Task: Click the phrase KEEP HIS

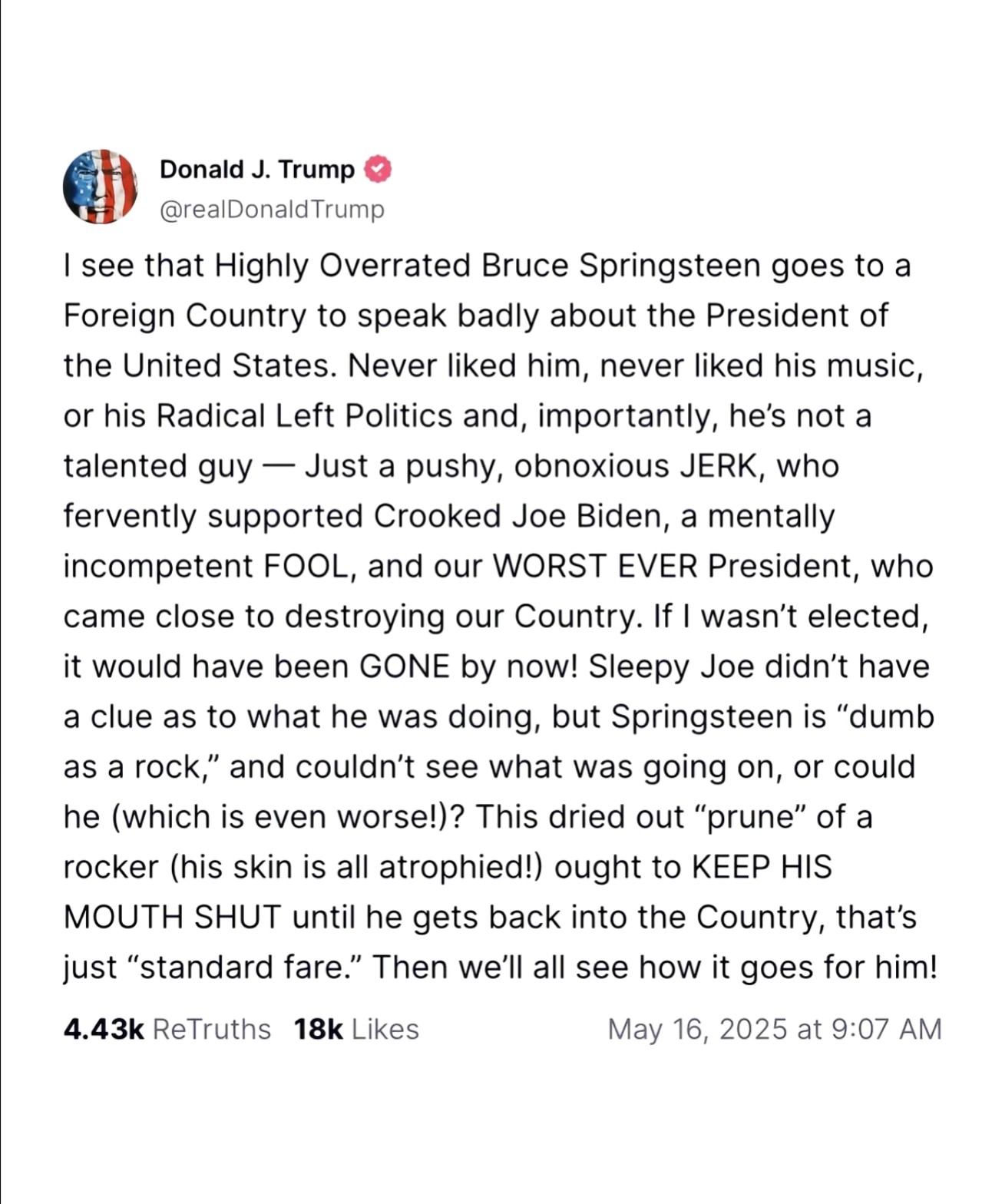Action: tap(762, 867)
